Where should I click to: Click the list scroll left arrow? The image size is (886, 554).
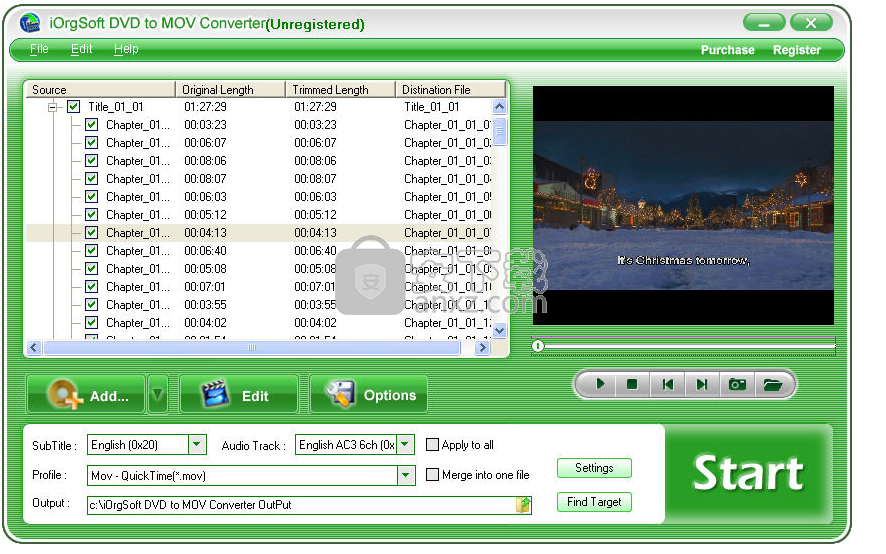(x=33, y=347)
